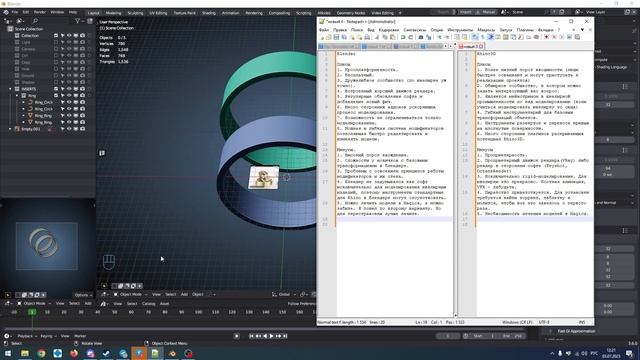640x360 pixels.
Task: Enable the Light collection checkbox
Action: 56,42
